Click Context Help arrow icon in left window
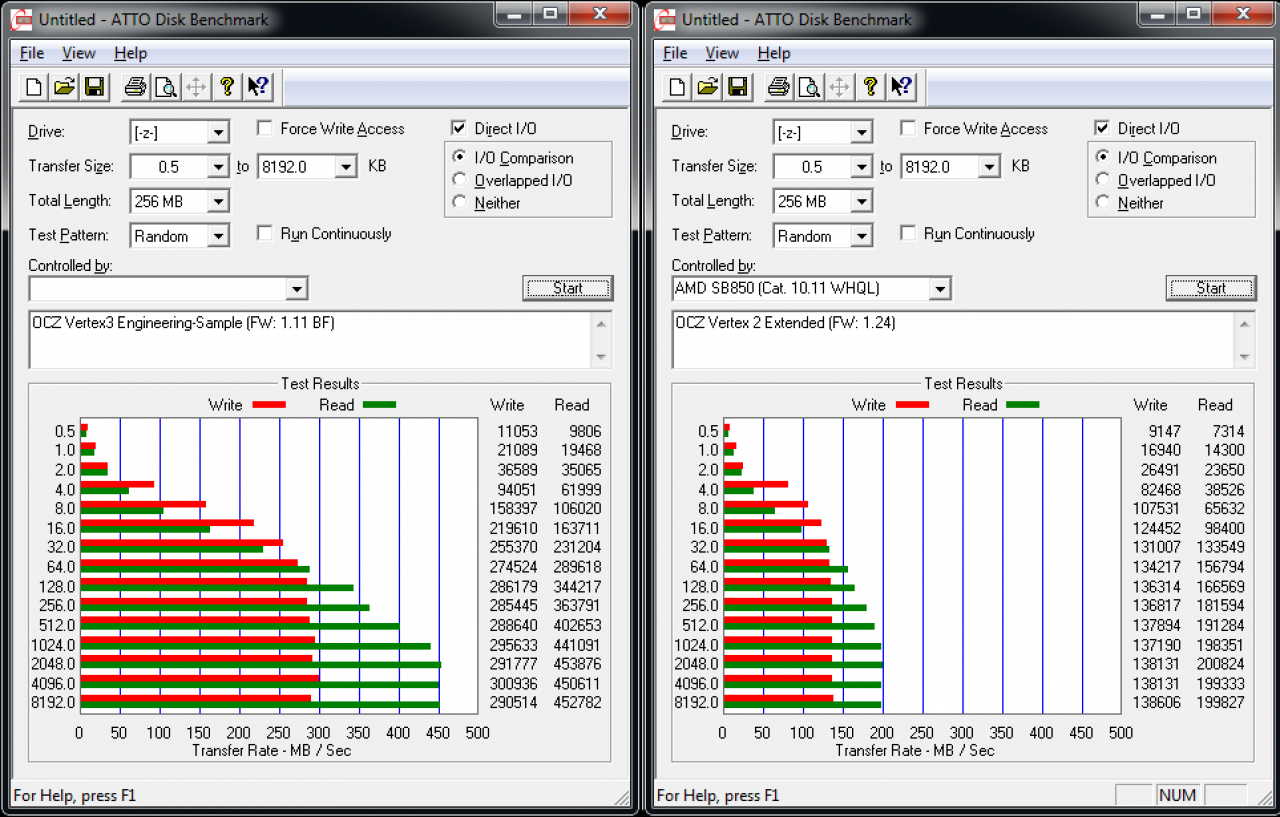 tap(258, 87)
